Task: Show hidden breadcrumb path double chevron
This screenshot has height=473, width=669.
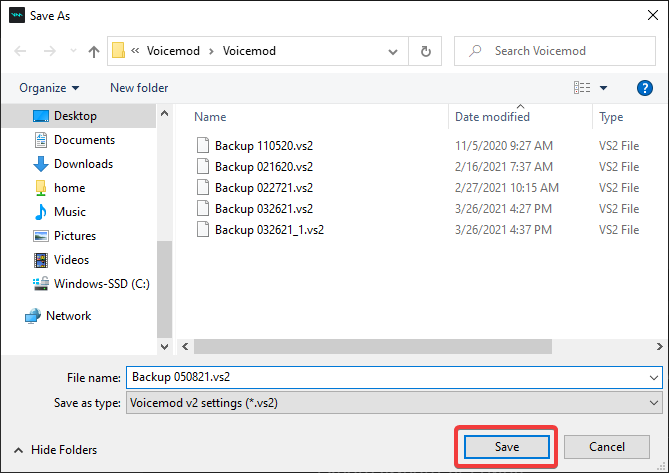Action: [135, 51]
